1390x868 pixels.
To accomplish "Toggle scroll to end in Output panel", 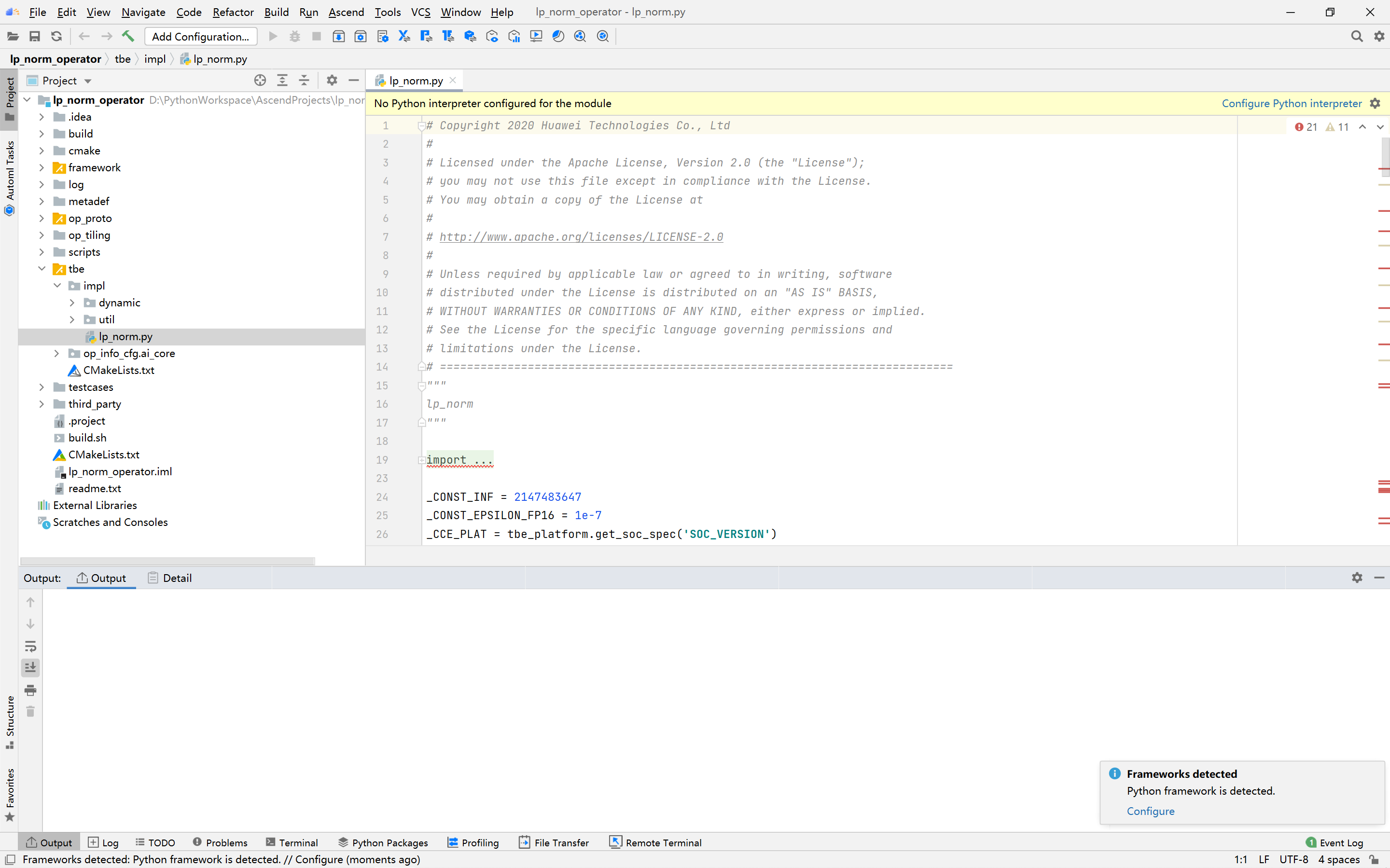I will [30, 668].
